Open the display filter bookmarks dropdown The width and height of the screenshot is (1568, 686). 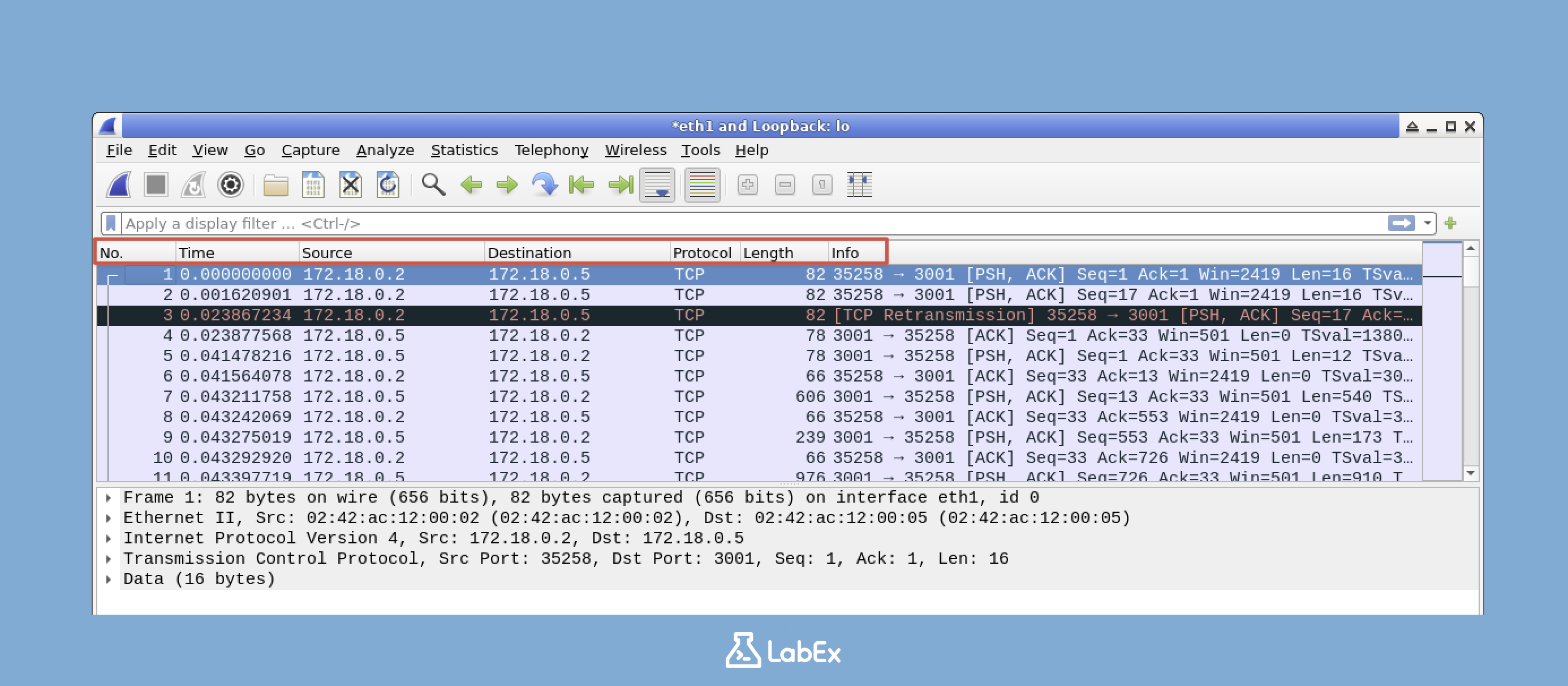(x=110, y=223)
